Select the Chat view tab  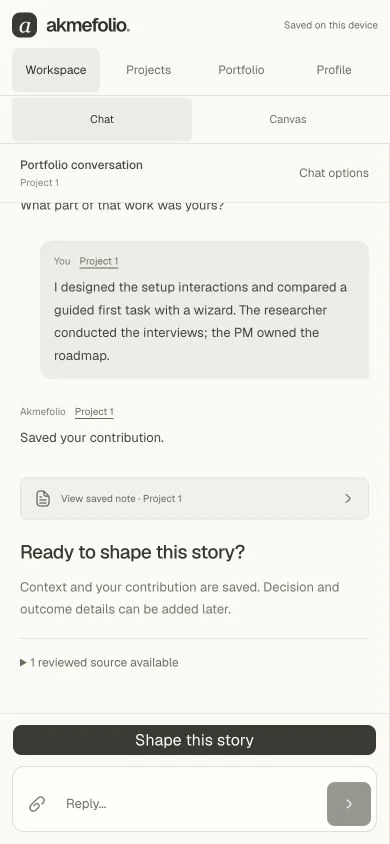pyautogui.click(x=102, y=119)
